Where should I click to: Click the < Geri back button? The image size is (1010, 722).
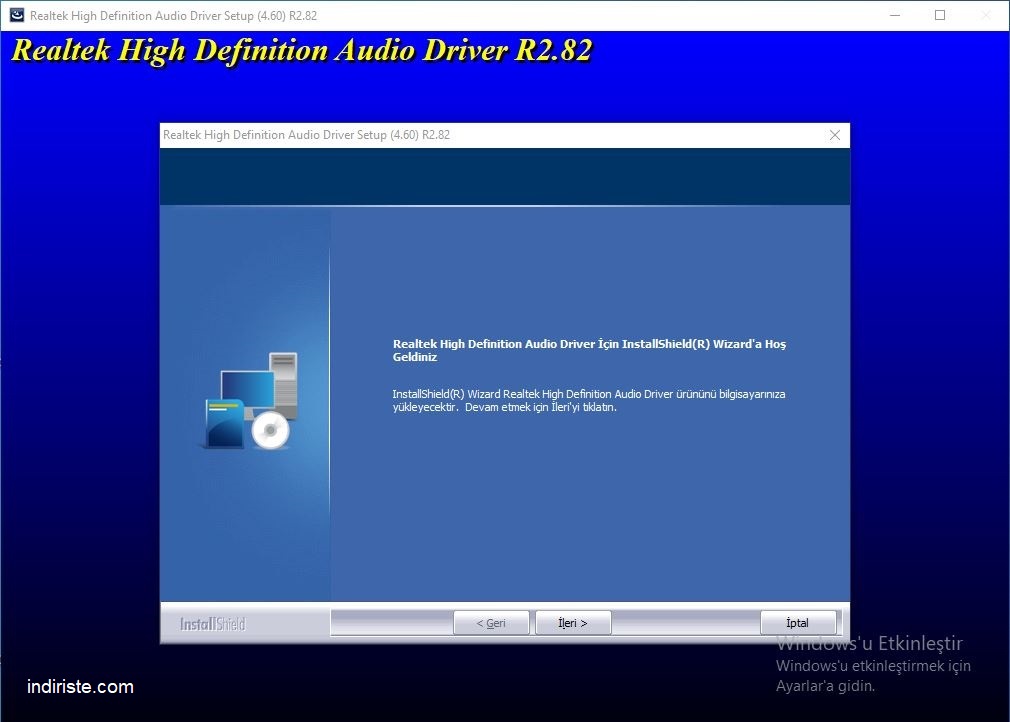(x=491, y=623)
